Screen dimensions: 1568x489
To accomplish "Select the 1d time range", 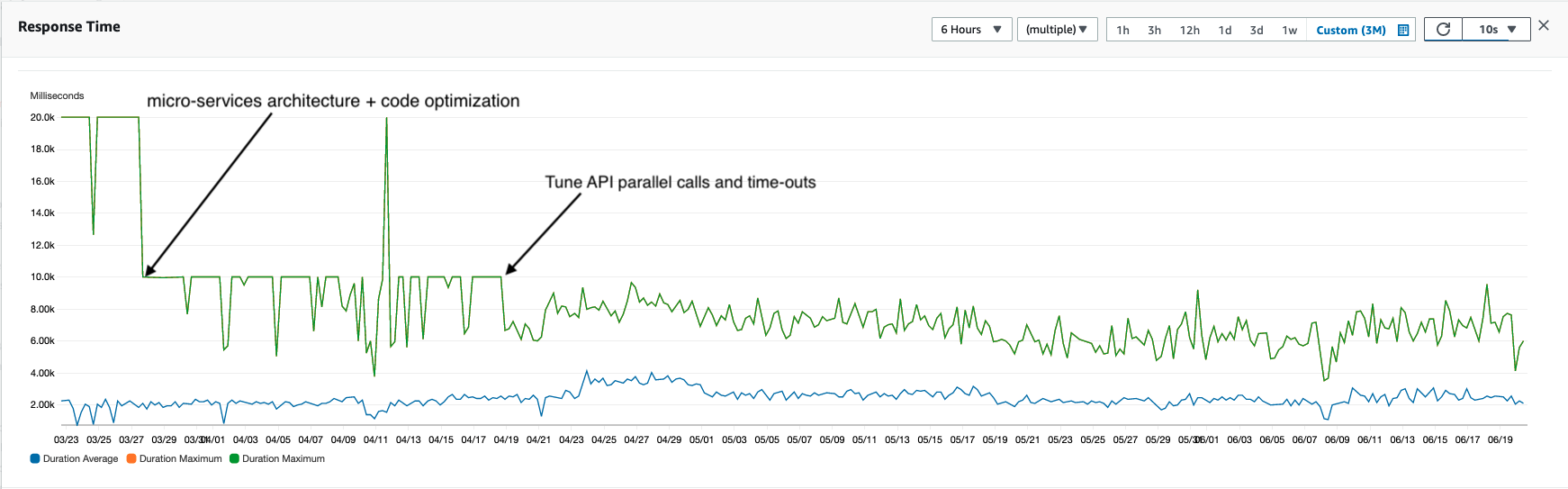I will pyautogui.click(x=1225, y=30).
